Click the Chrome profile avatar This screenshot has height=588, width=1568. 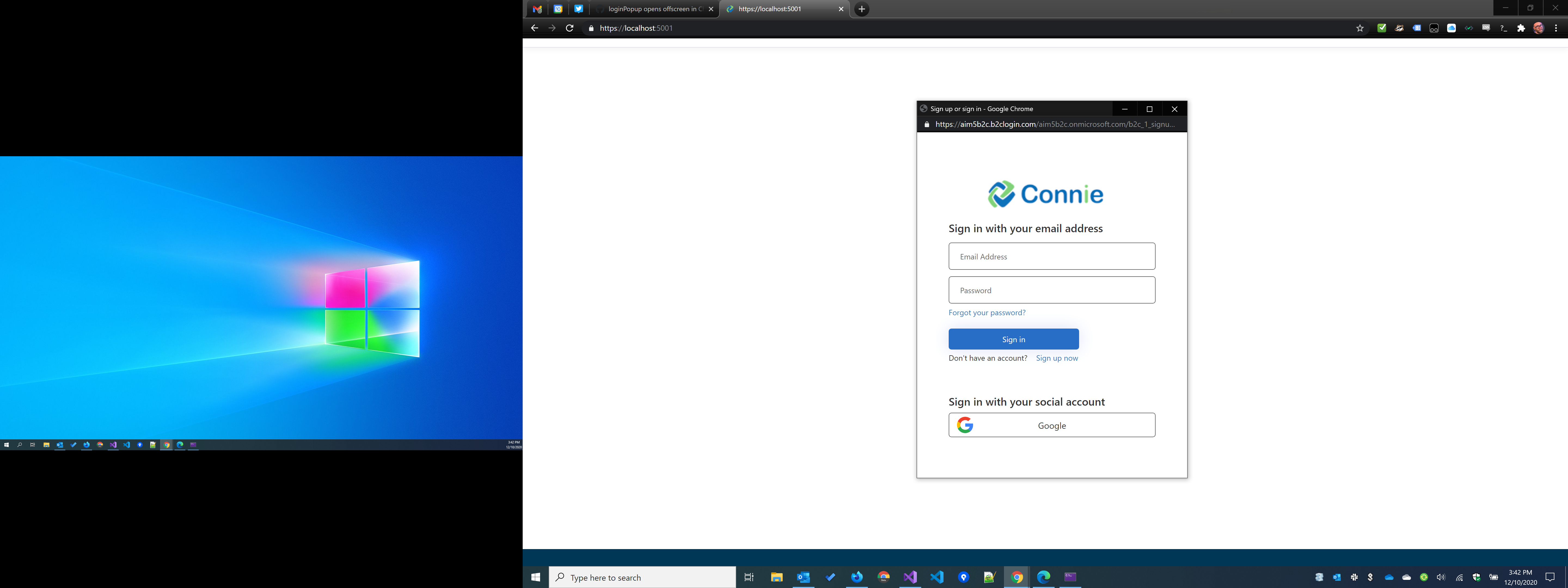(x=1539, y=28)
